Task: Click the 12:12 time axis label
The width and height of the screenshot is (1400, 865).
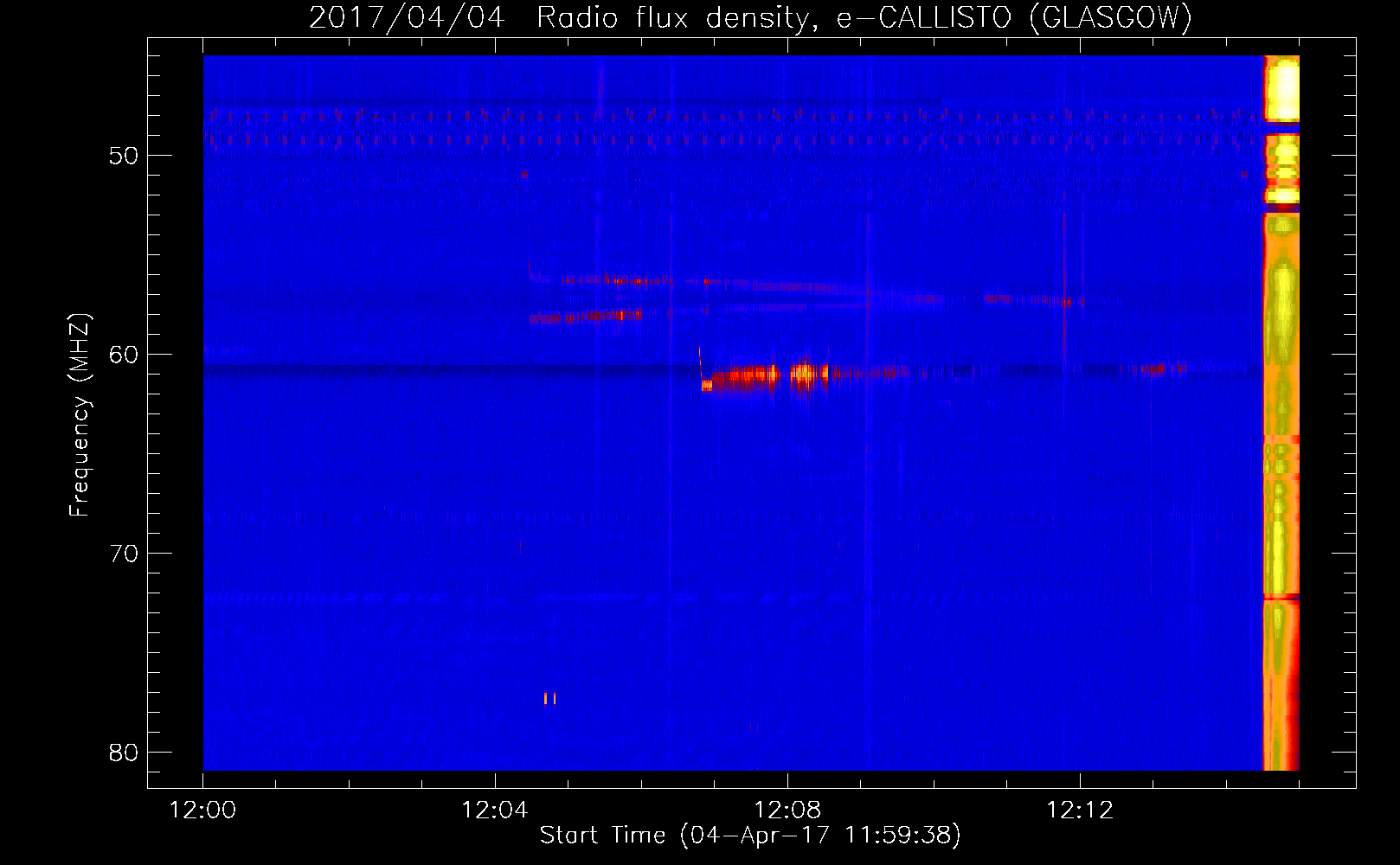Action: [x=1080, y=811]
